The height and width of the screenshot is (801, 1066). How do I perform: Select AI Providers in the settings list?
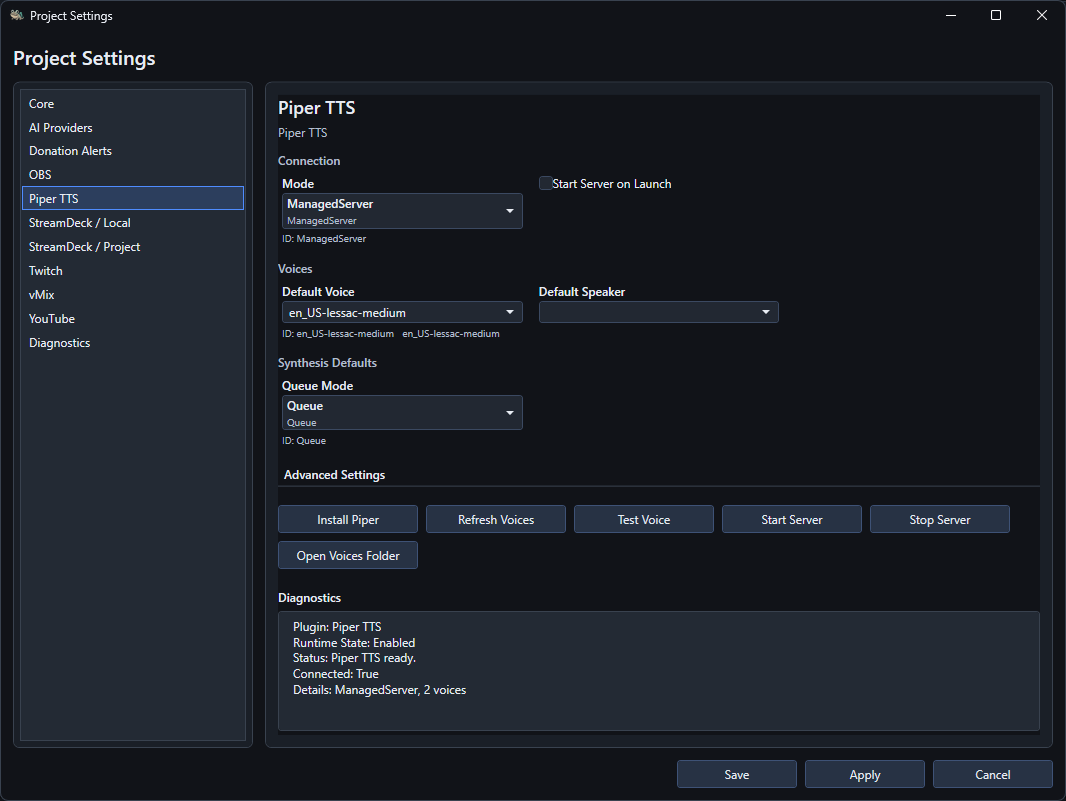click(132, 128)
